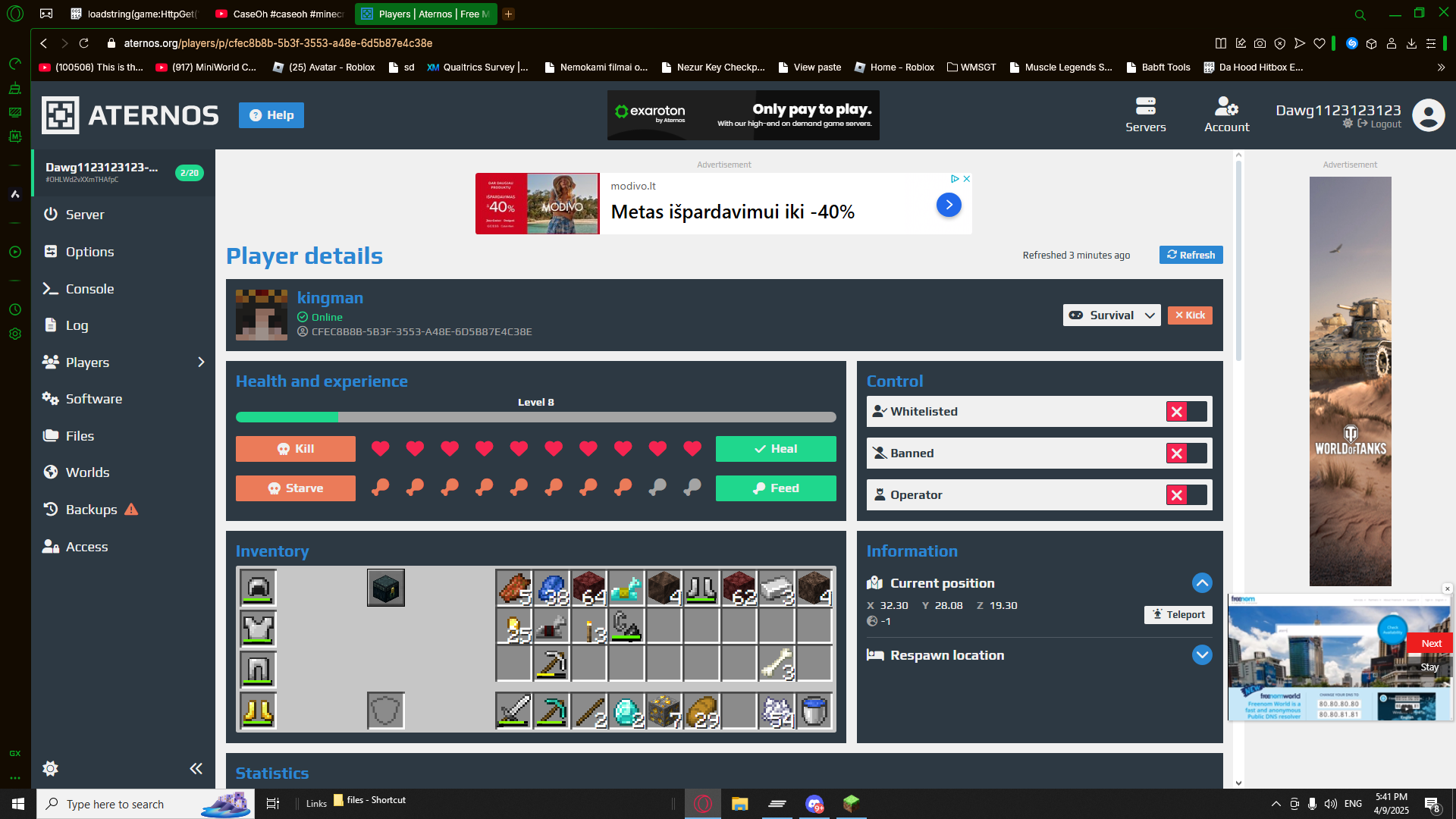The image size is (1456, 819).
Task: Toggle the Operator switch
Action: click(x=1187, y=495)
